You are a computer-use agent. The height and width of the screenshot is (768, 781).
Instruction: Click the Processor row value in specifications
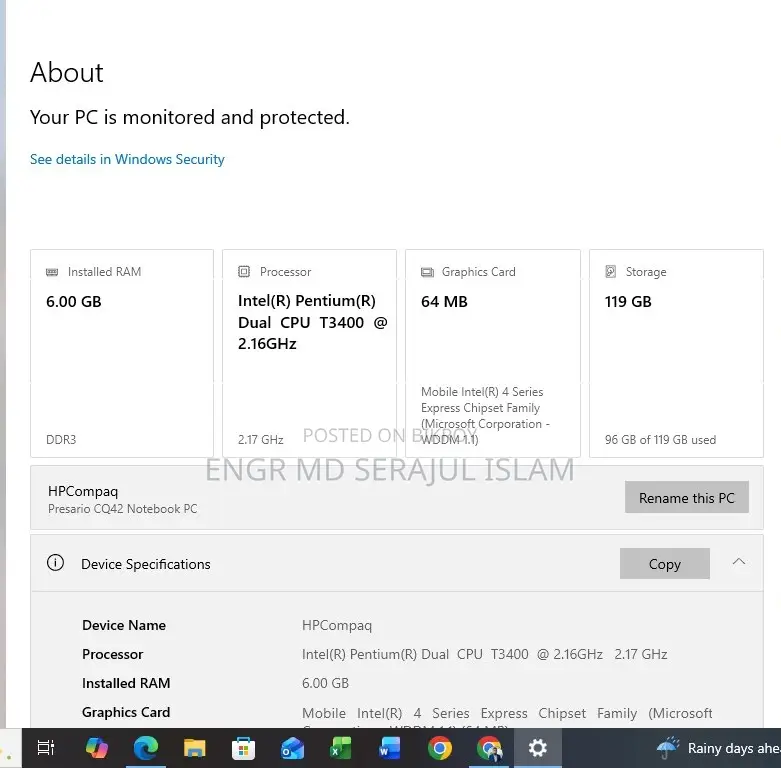484,654
